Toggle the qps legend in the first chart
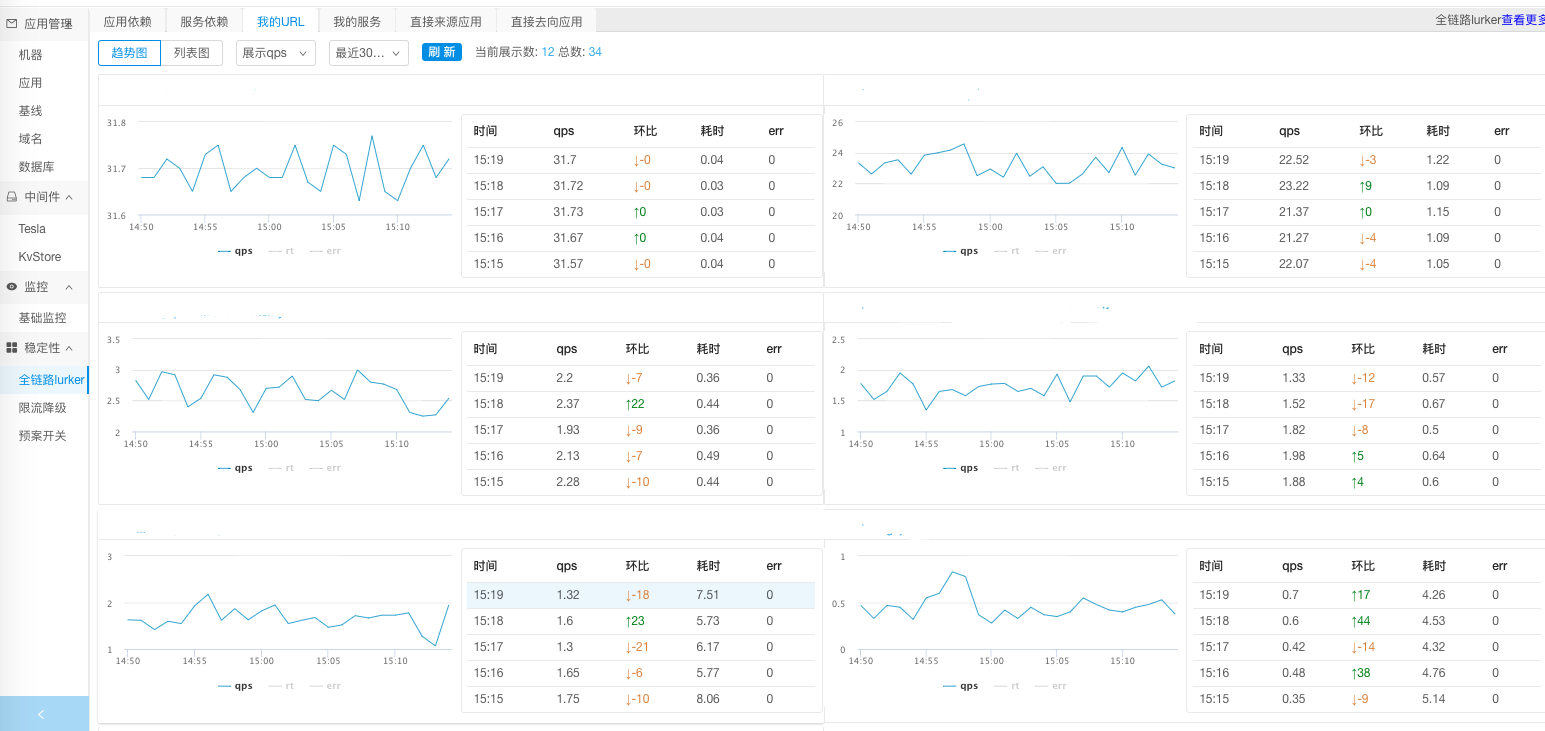1545x731 pixels. click(236, 251)
